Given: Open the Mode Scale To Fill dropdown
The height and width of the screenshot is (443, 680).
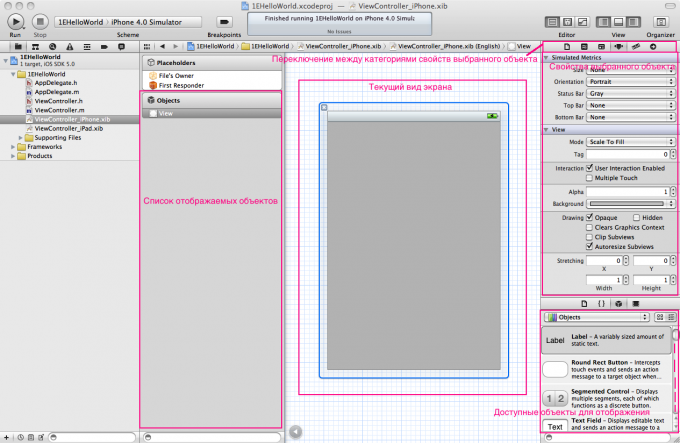Looking at the screenshot, I should click(x=631, y=142).
